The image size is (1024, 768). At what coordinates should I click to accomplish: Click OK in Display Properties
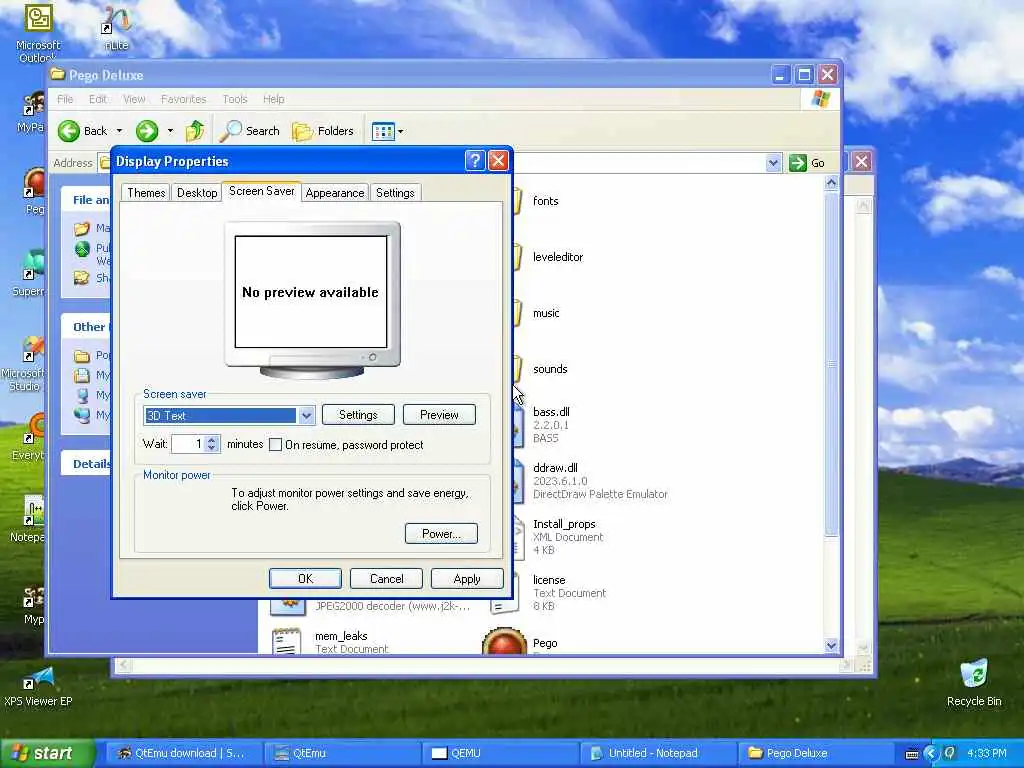coord(305,579)
